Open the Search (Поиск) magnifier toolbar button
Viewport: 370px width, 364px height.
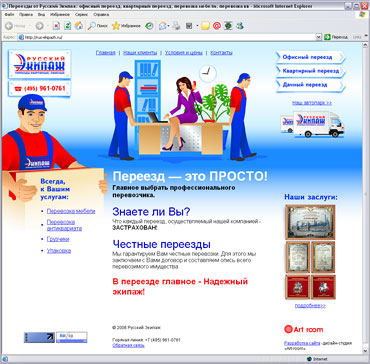point(97,26)
